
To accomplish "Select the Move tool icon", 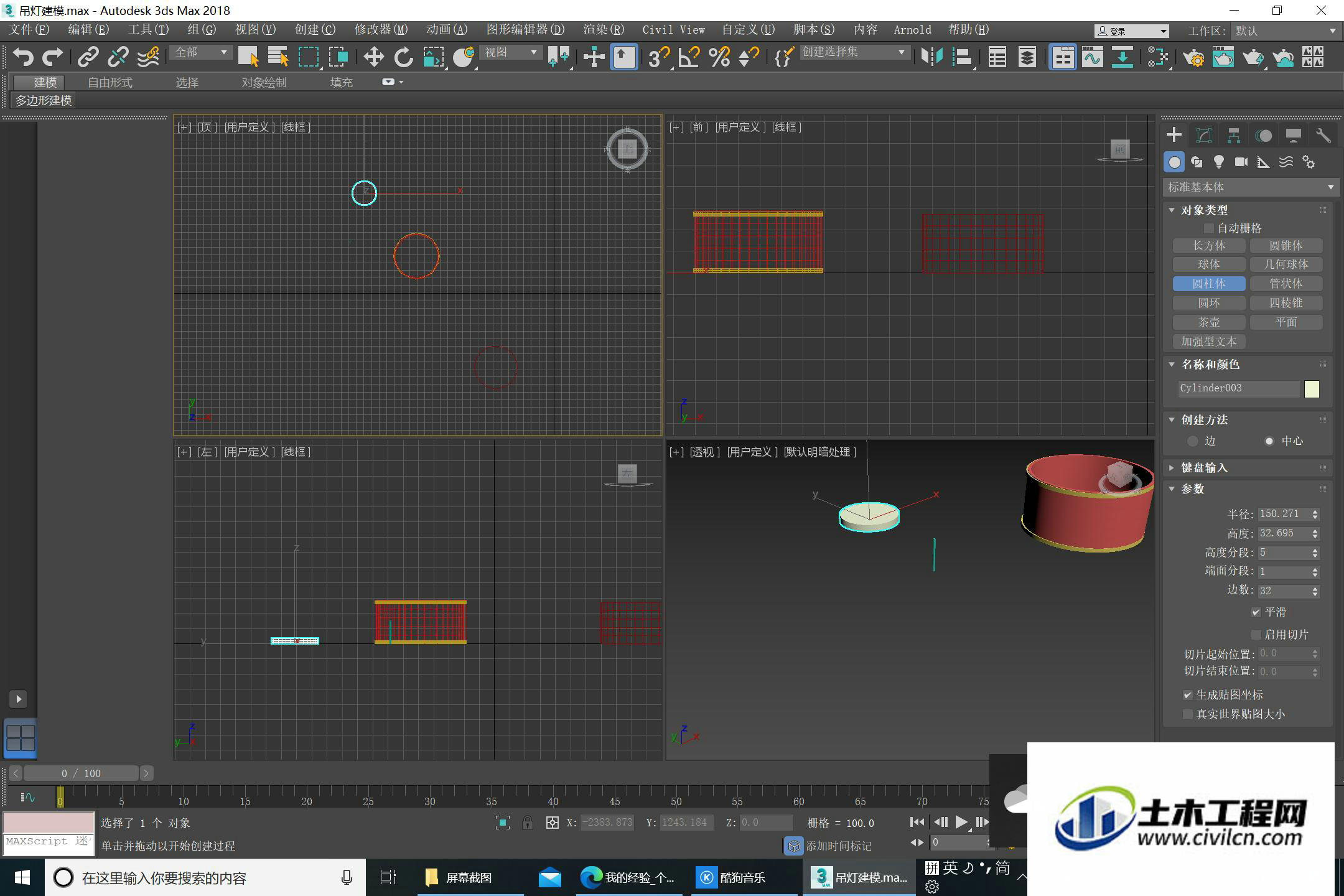I will (373, 57).
